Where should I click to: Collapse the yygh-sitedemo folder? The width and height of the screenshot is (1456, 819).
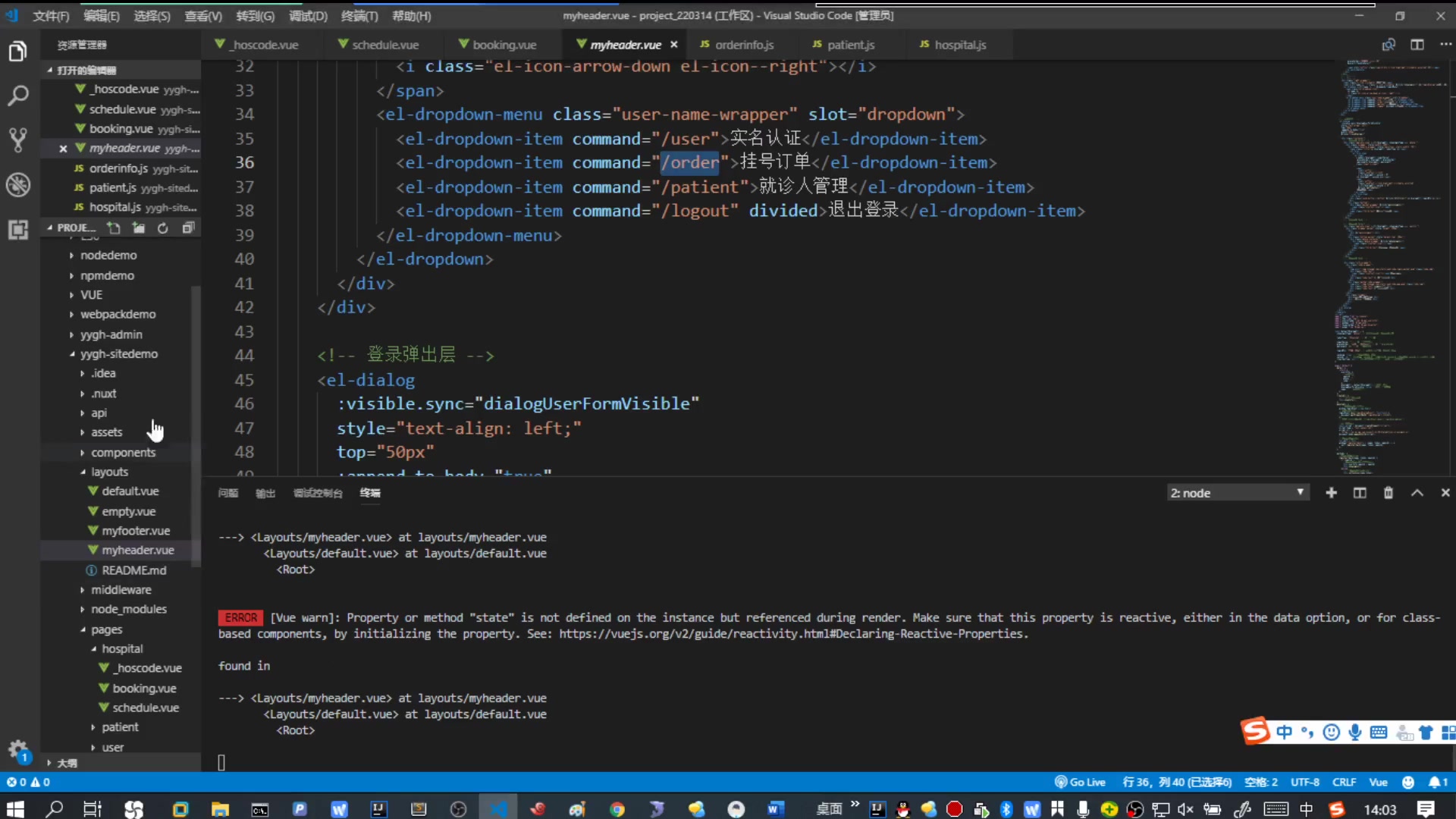118,354
